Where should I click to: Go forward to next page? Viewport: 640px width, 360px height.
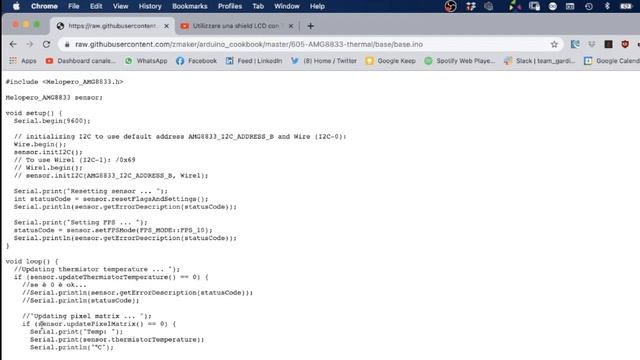[30, 44]
